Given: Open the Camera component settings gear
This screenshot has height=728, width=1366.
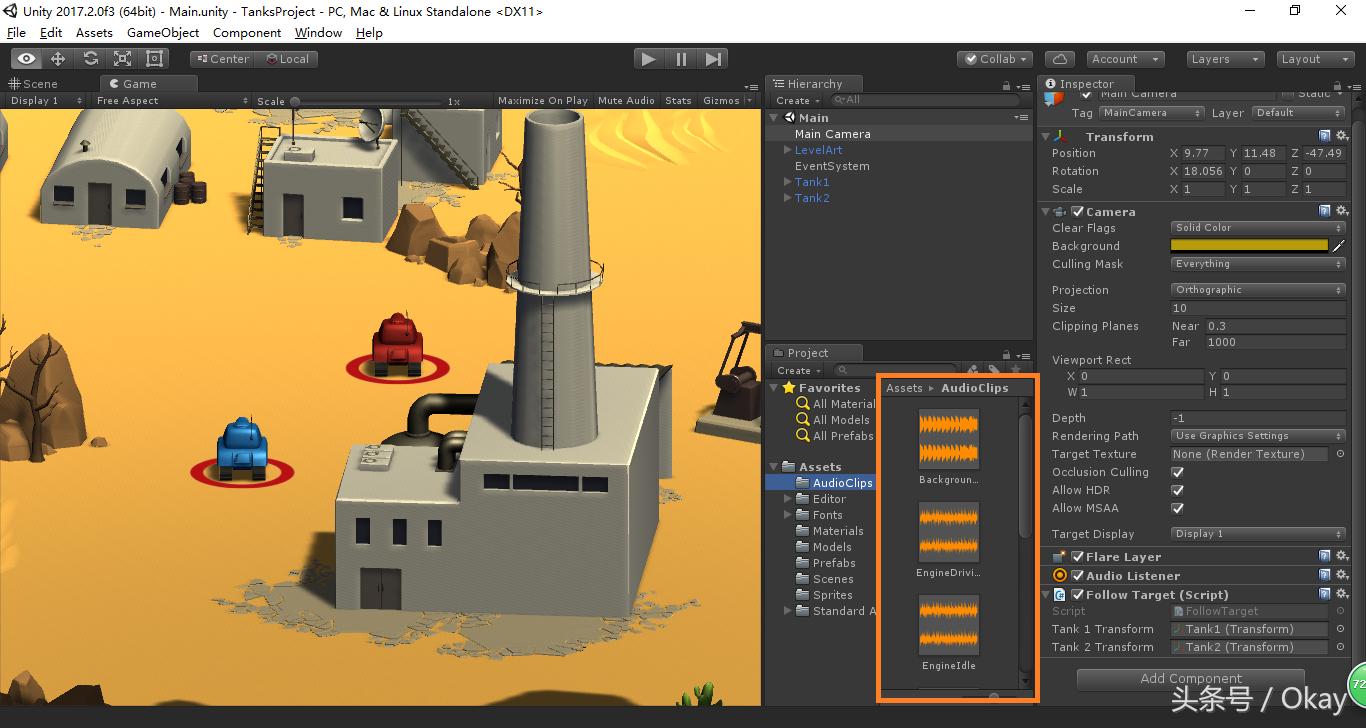Looking at the screenshot, I should (x=1342, y=211).
